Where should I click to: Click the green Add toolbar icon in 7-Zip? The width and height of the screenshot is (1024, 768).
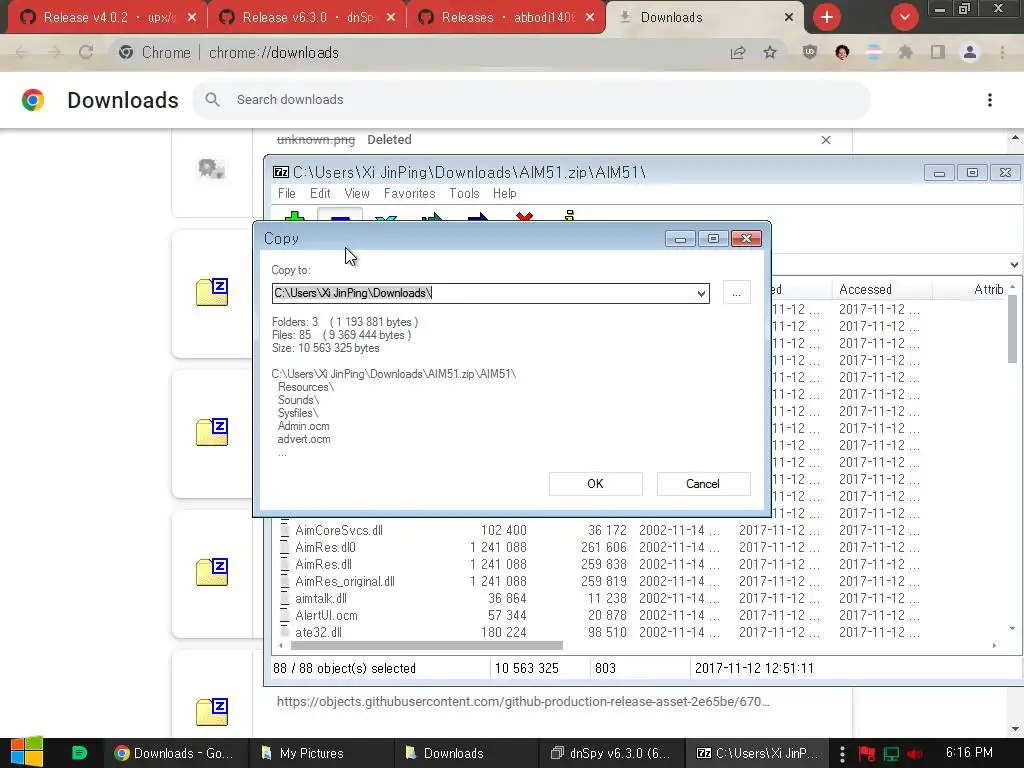(x=295, y=216)
